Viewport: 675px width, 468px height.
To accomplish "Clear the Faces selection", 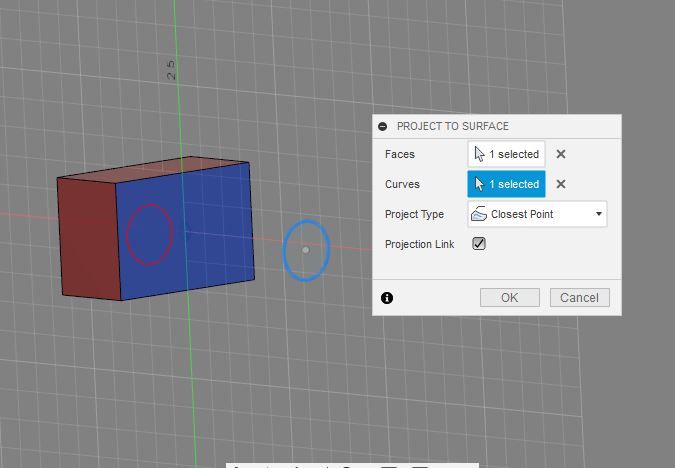I will tap(560, 154).
